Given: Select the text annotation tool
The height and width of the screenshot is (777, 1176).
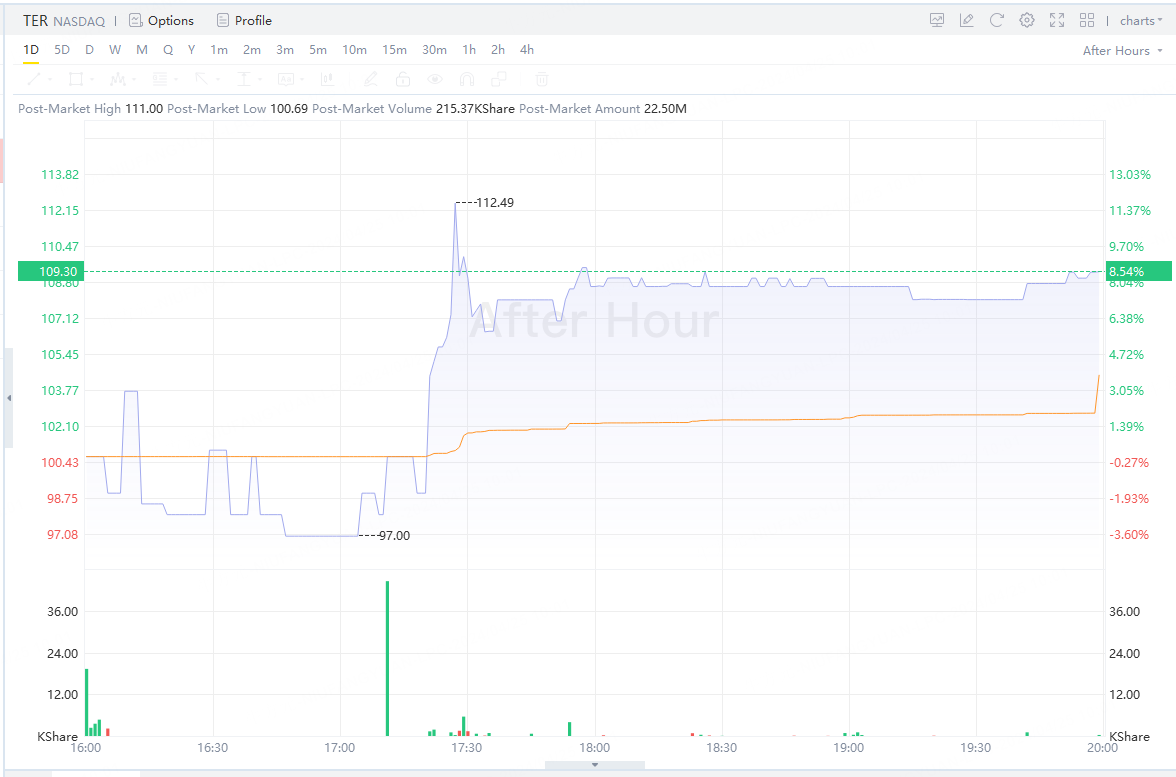Looking at the screenshot, I should 286,79.
